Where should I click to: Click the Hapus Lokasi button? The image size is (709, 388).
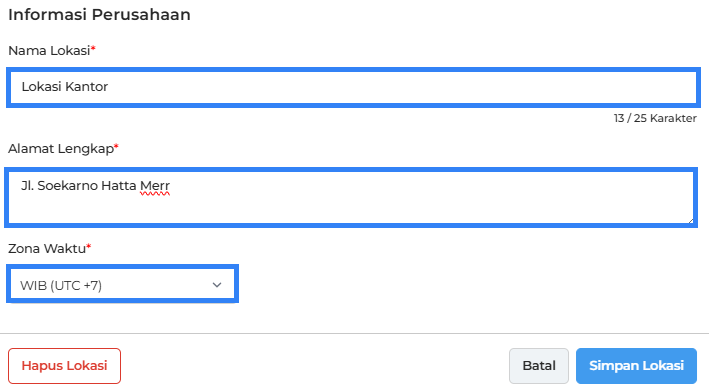pyautogui.click(x=64, y=366)
